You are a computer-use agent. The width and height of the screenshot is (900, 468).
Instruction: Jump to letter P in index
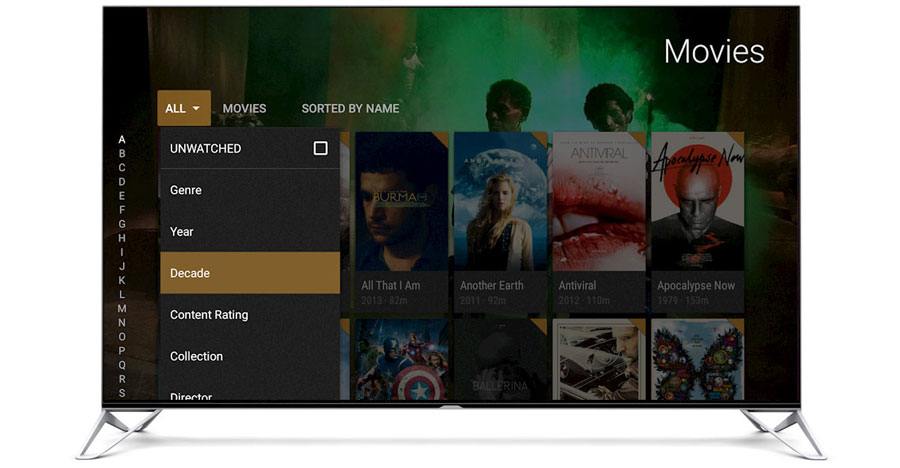point(122,350)
